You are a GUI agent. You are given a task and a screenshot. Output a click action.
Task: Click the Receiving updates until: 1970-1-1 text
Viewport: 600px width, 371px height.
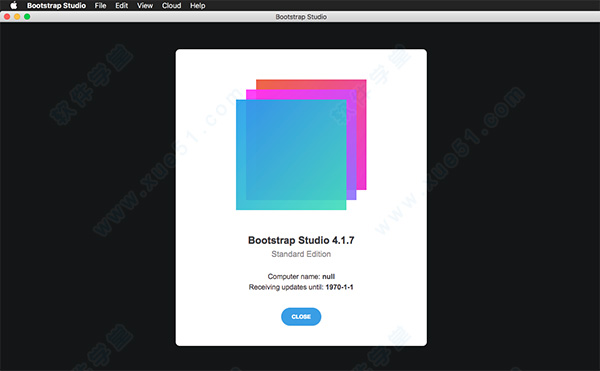pyautogui.click(x=301, y=287)
